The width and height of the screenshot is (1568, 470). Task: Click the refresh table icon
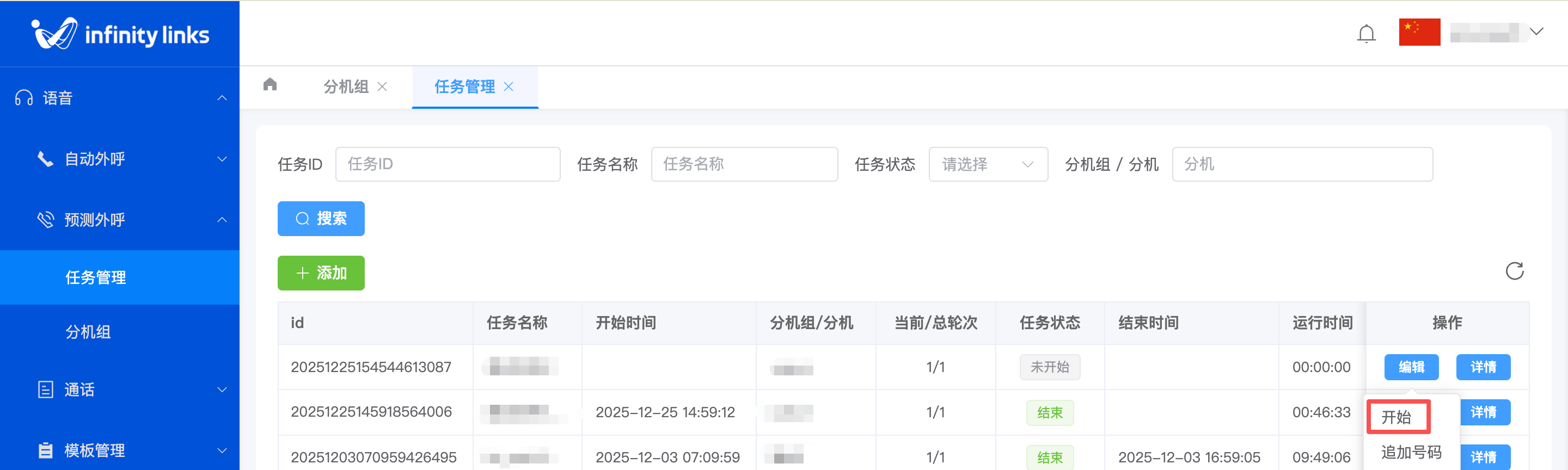(1514, 271)
